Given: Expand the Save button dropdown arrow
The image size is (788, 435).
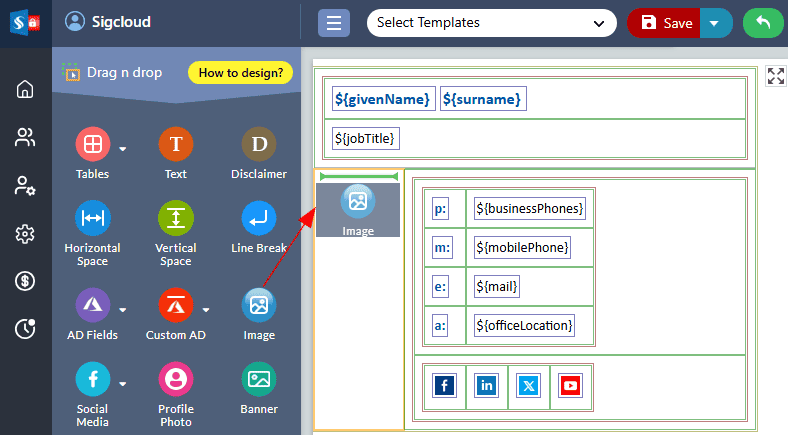Looking at the screenshot, I should (x=715, y=23).
